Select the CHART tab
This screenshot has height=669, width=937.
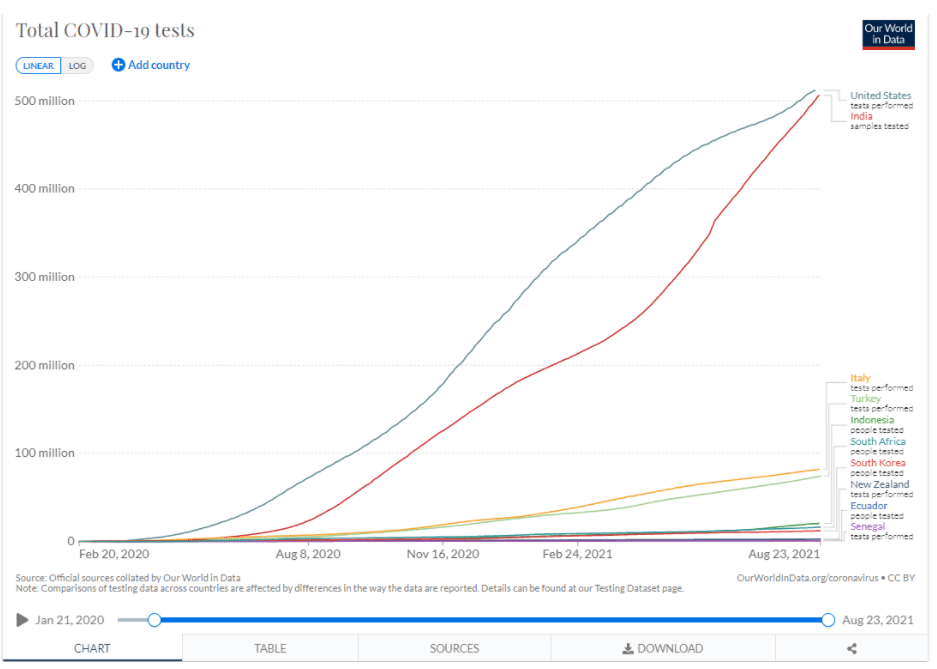(92, 648)
